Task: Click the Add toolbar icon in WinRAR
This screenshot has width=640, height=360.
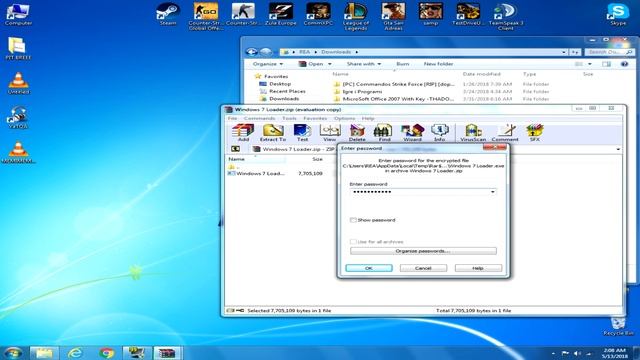Action: tap(243, 133)
